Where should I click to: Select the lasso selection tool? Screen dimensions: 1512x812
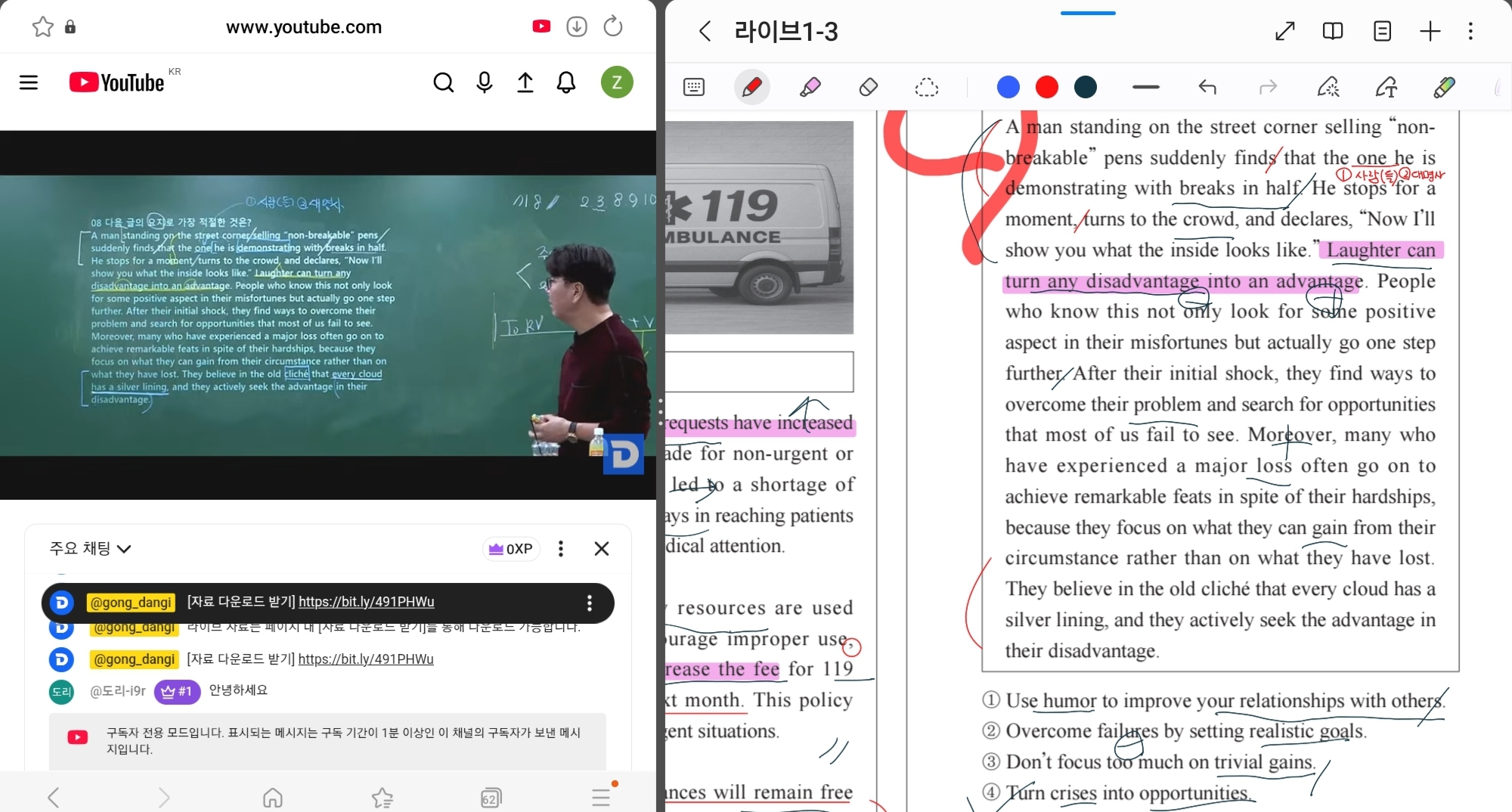pos(928,87)
